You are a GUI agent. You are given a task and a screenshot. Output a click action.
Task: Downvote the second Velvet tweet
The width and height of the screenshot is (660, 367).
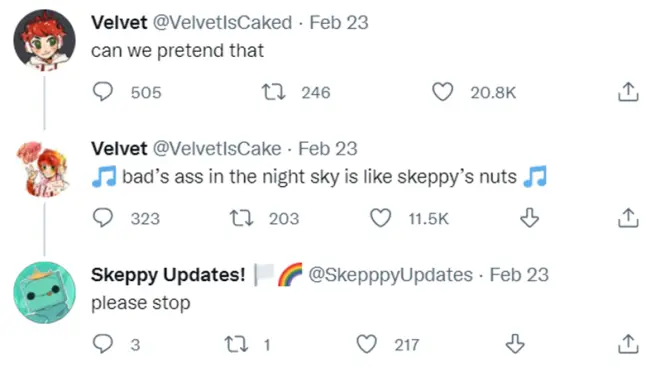tap(529, 218)
